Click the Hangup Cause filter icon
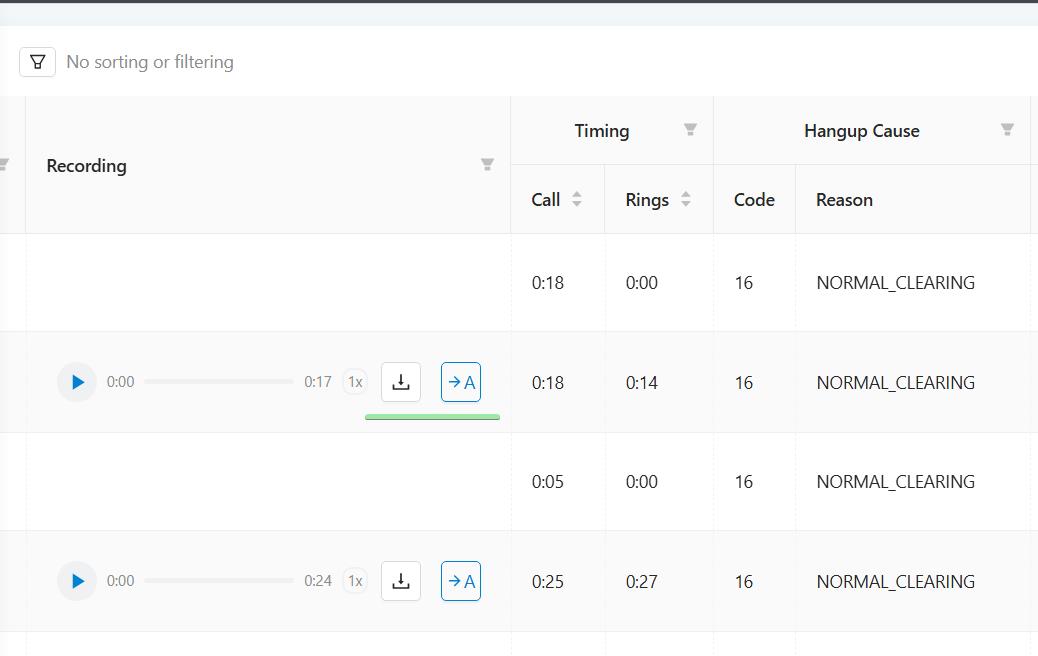Viewport: 1038px width, 656px height. (x=1007, y=130)
